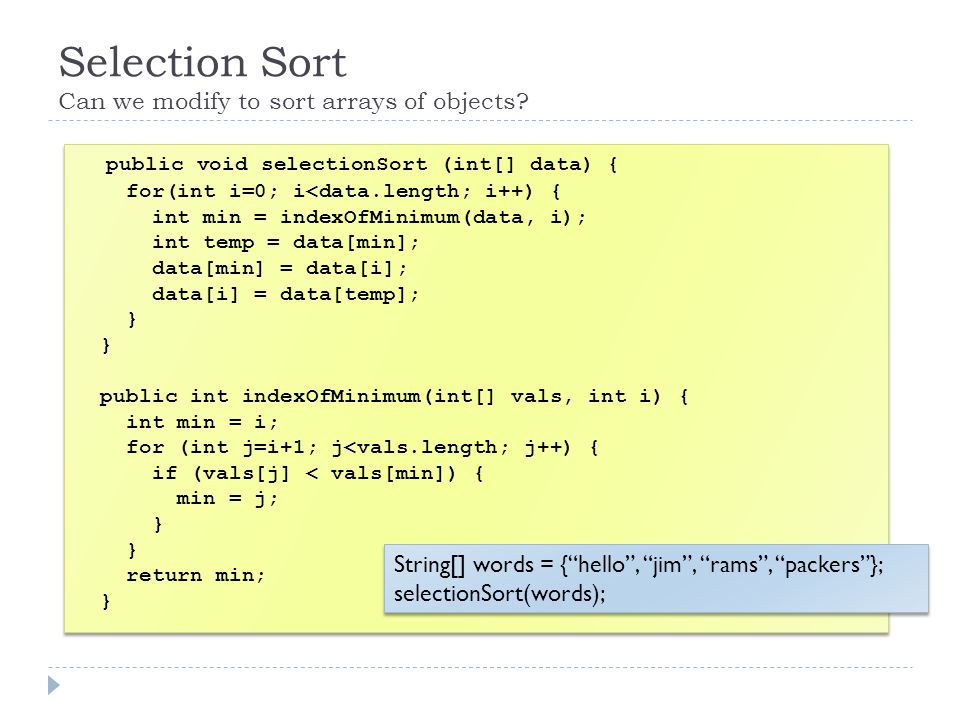Click the closing brace of the selectionSort method
Screen dimensions: 960x720
pyautogui.click(x=106, y=346)
